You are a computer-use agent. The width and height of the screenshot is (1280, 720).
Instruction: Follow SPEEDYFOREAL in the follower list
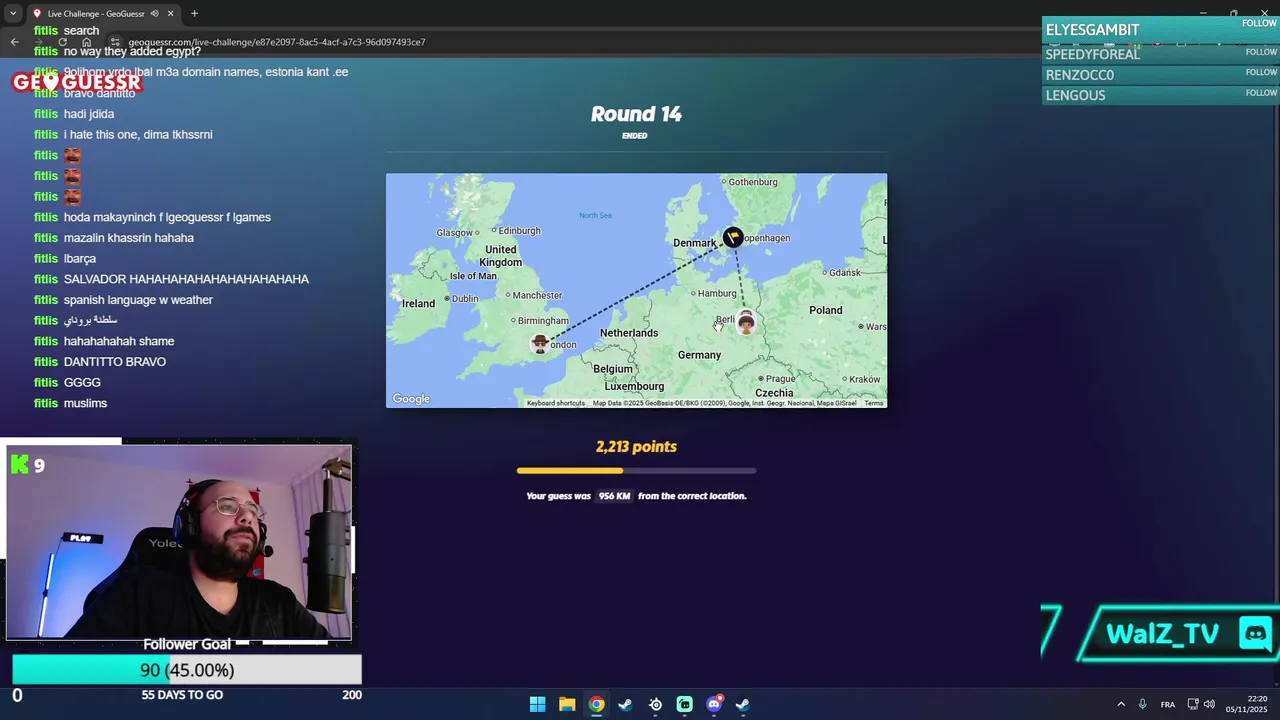(1260, 52)
